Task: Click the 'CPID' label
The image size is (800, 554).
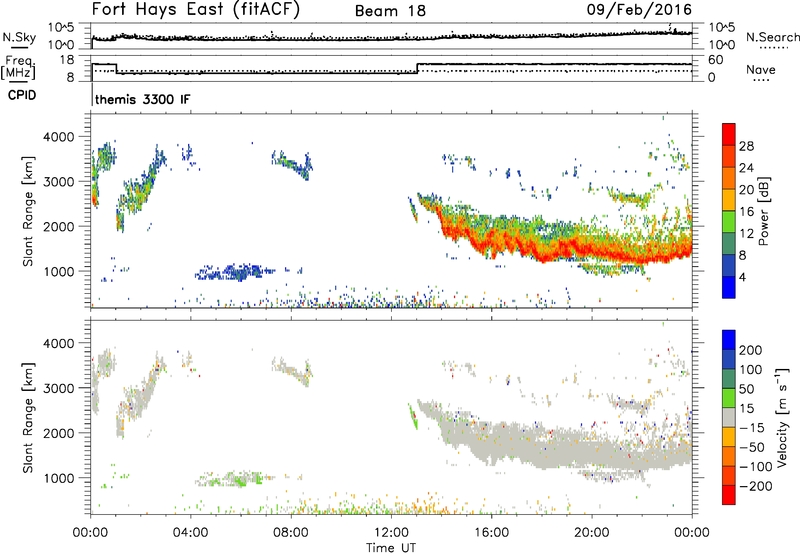Action: (22, 95)
